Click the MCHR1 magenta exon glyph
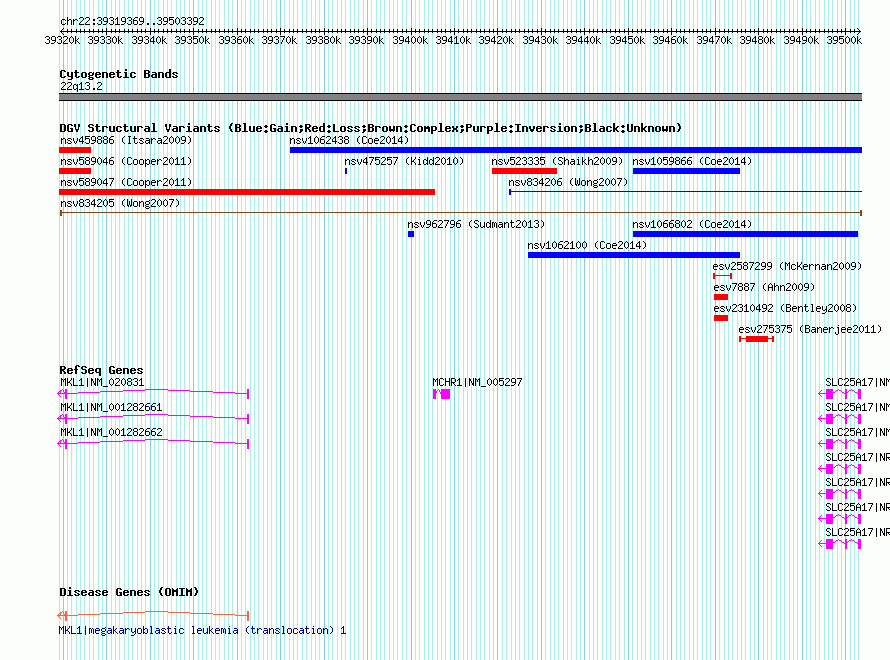 point(442,394)
